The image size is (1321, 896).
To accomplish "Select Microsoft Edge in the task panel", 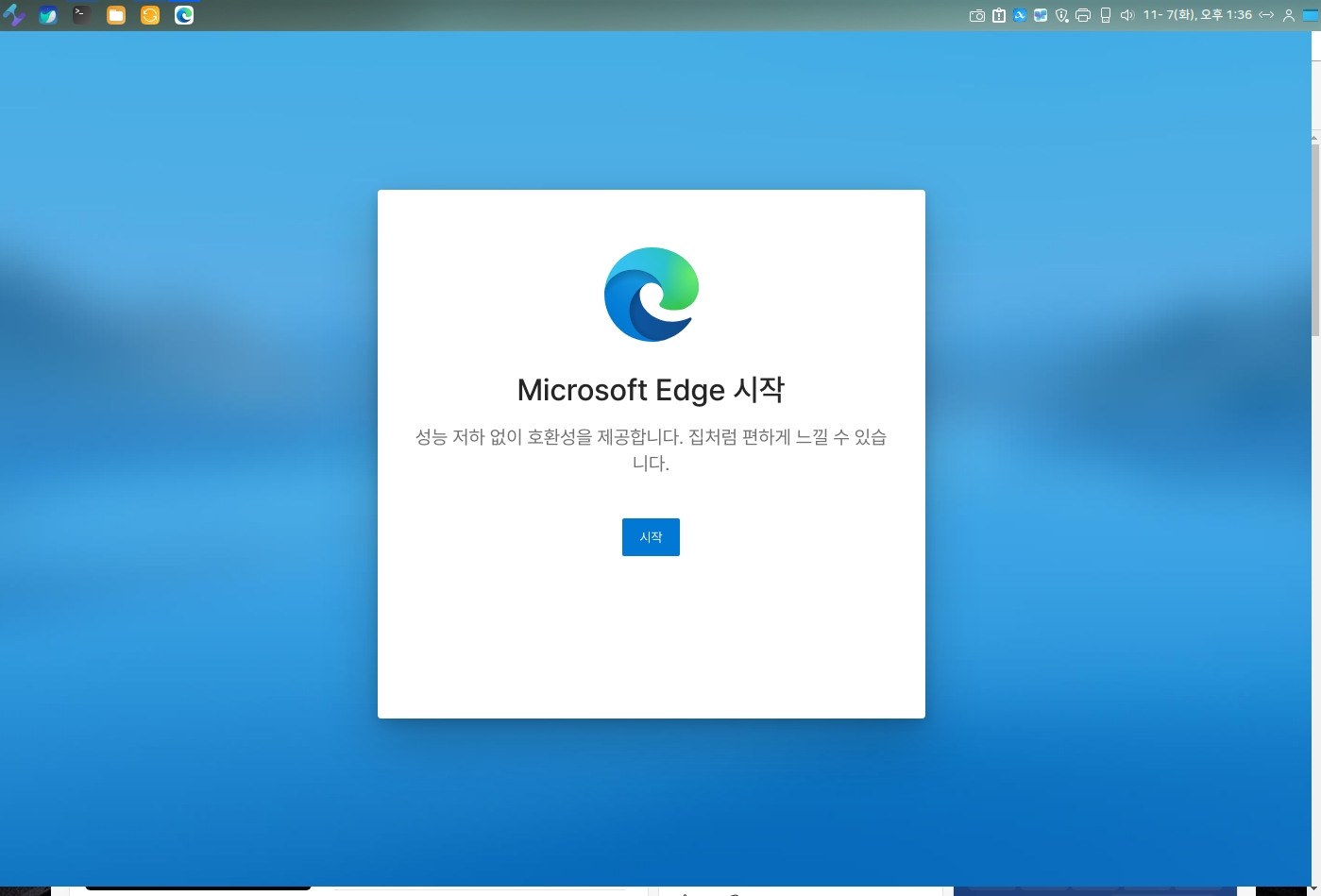I will coord(184,15).
